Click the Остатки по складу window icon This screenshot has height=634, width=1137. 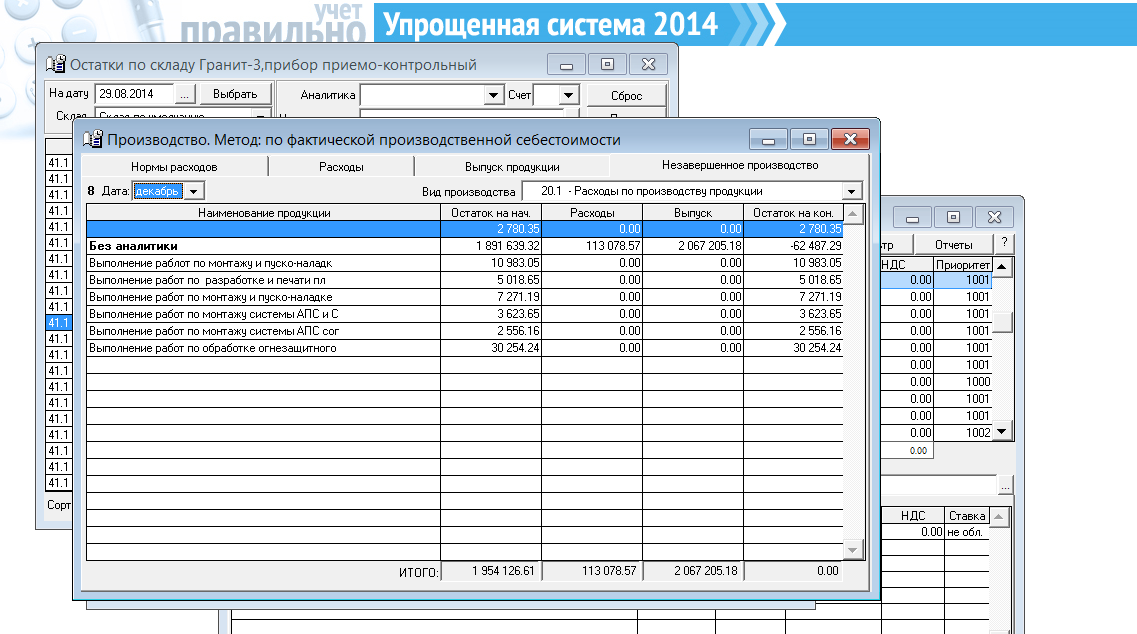coord(56,65)
